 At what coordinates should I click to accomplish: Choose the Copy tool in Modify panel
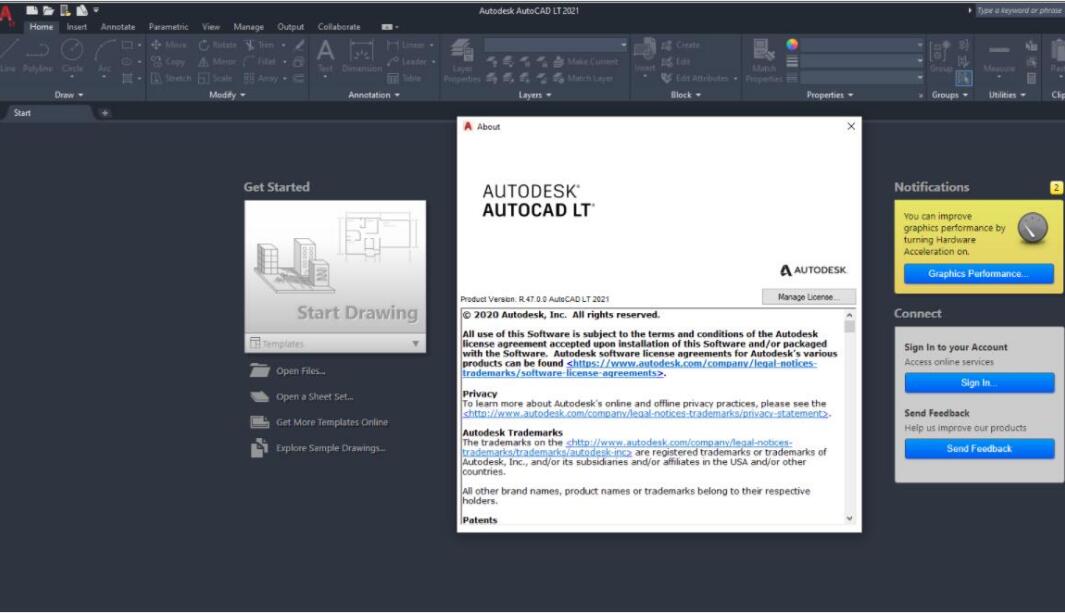pos(168,62)
